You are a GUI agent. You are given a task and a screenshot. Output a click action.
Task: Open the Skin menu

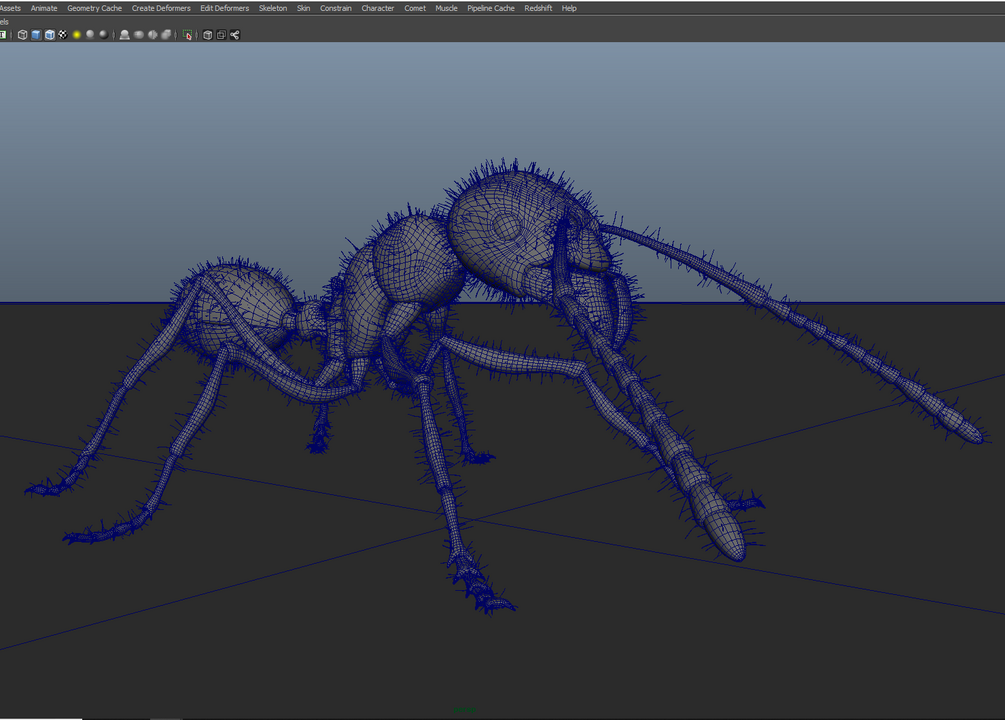coord(304,8)
